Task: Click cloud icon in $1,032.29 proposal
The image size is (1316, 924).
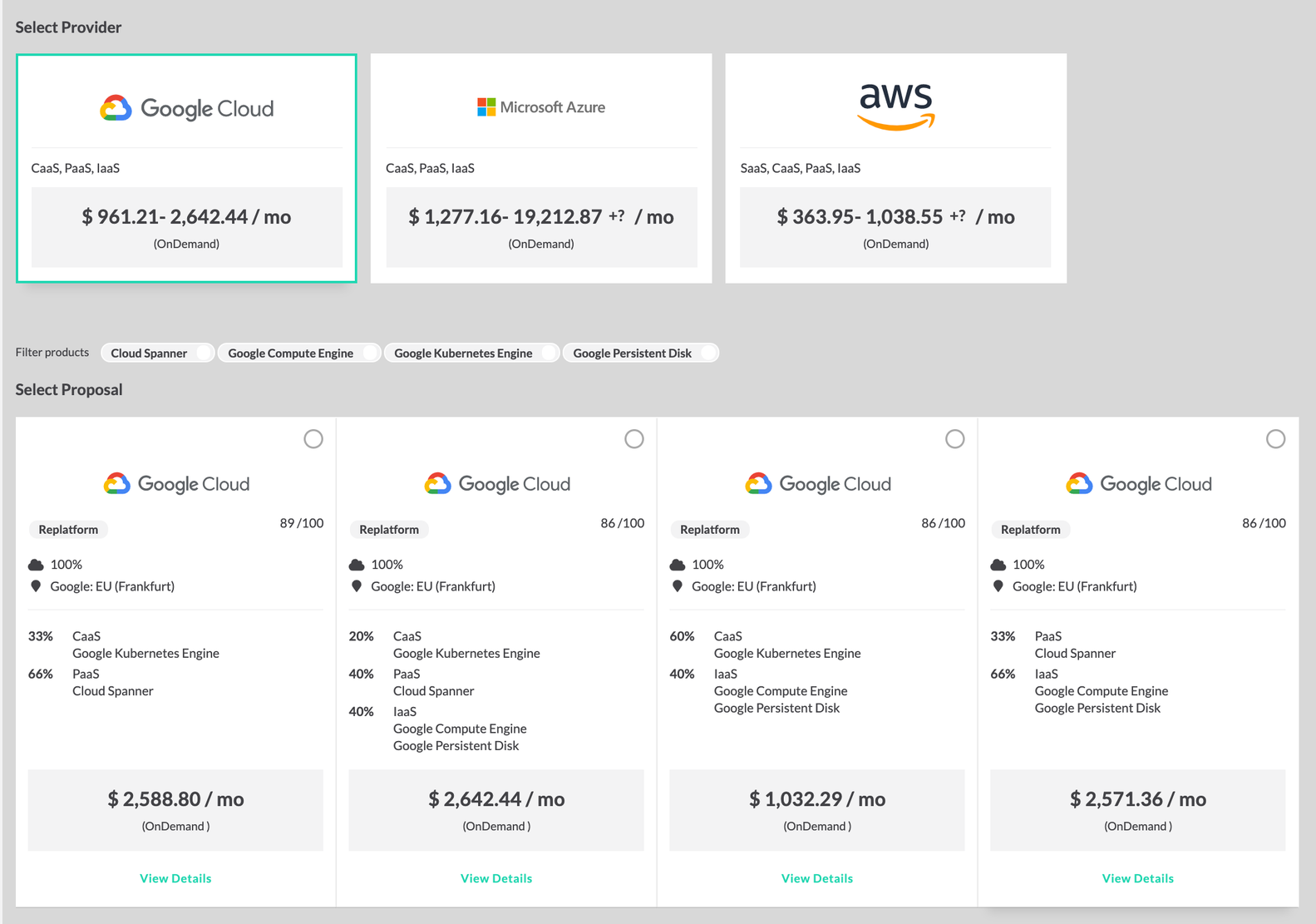Action: click(x=678, y=565)
